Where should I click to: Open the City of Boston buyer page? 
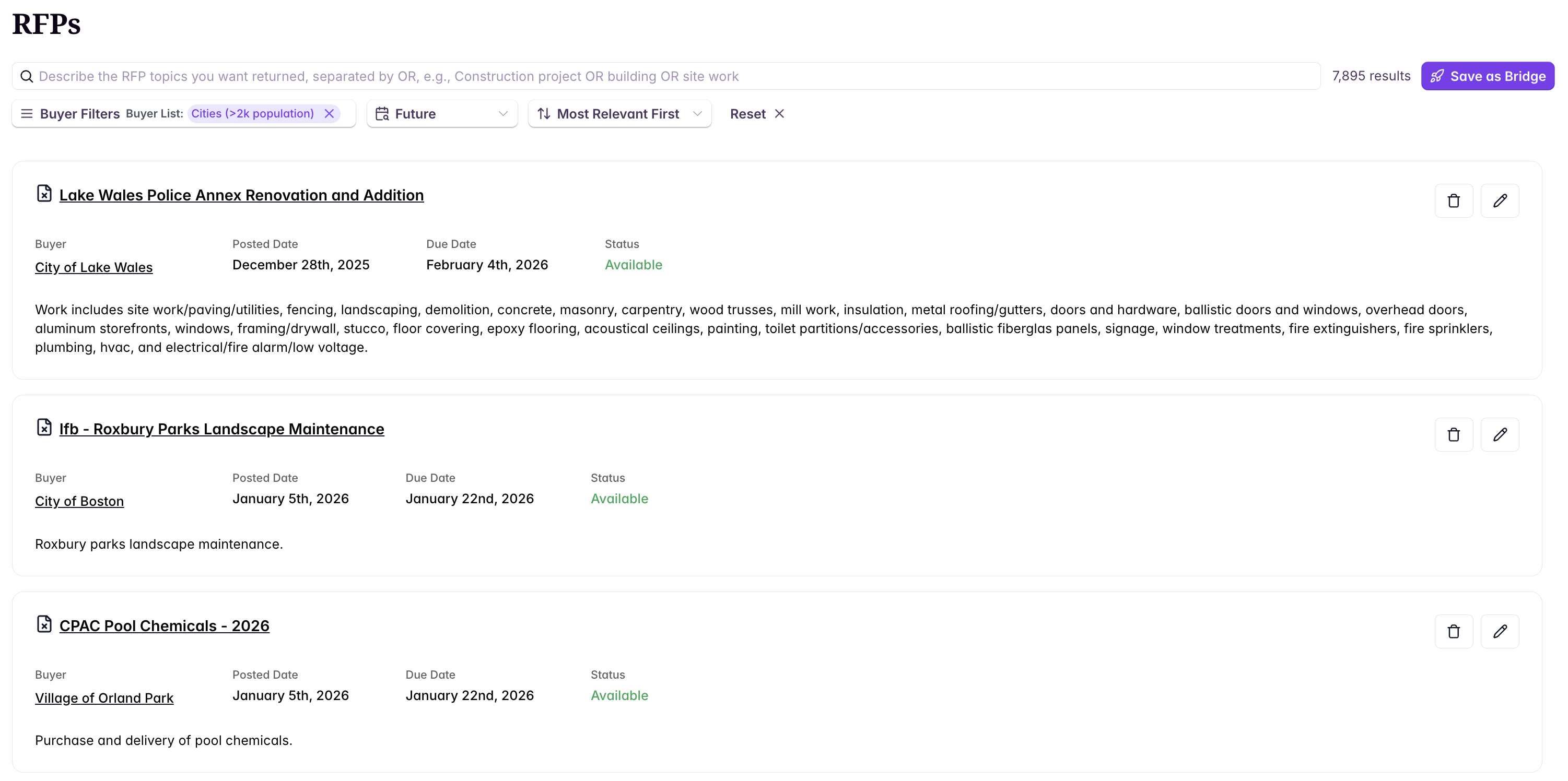tap(79, 501)
